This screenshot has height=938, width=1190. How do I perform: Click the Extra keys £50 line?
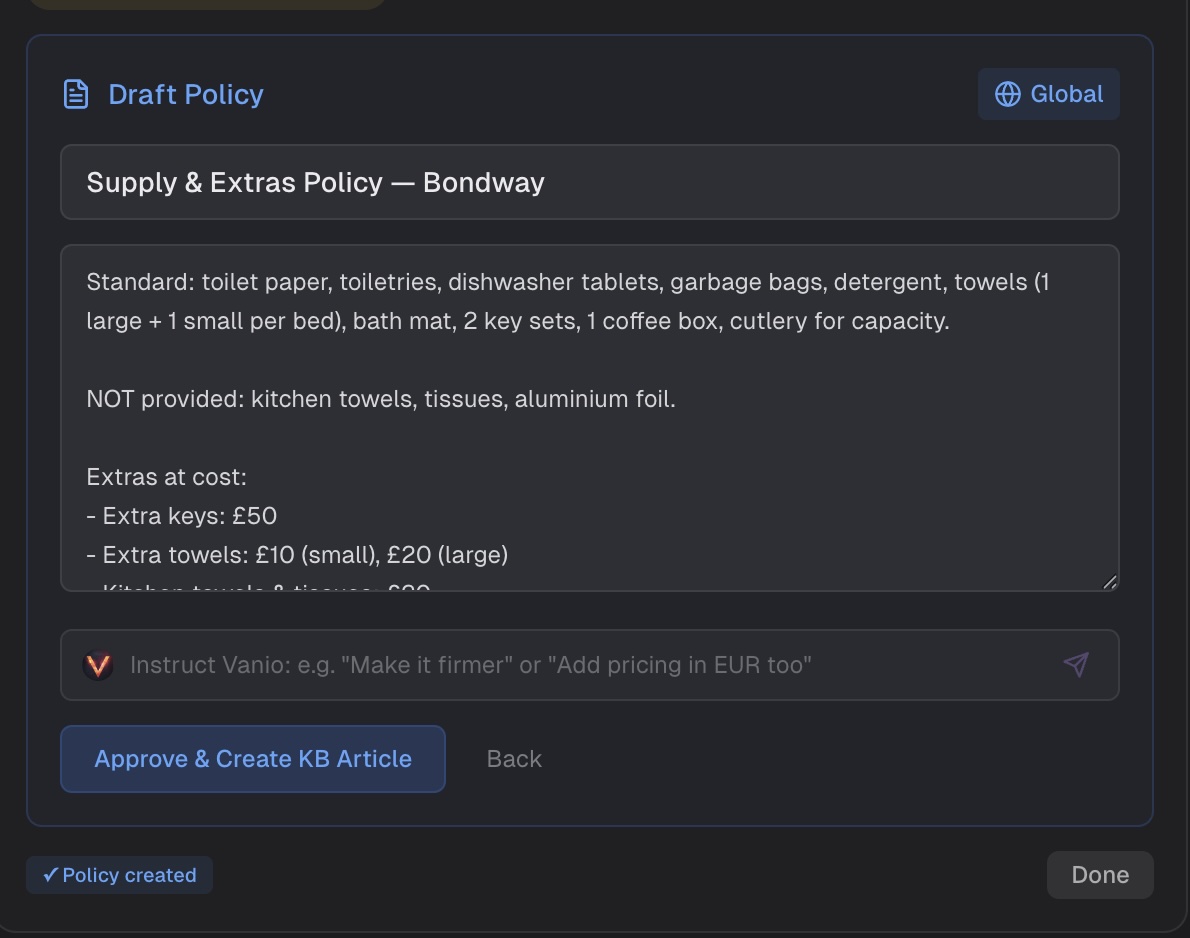189,516
